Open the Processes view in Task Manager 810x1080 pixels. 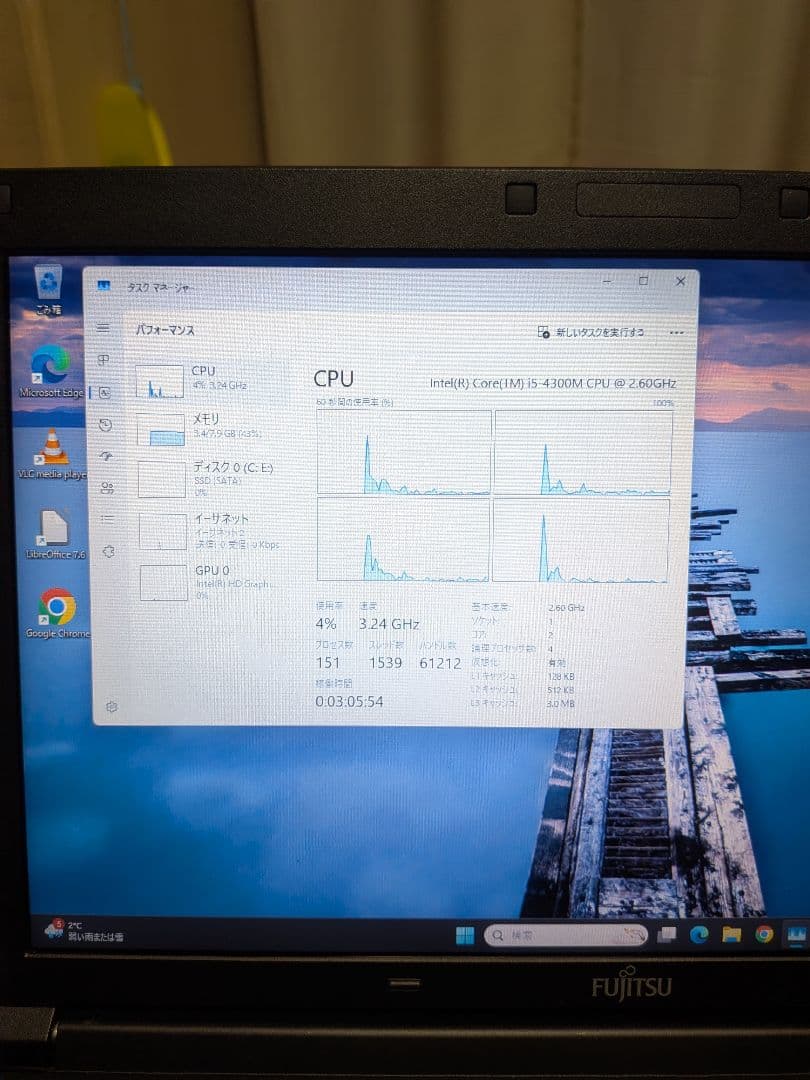[x=104, y=357]
